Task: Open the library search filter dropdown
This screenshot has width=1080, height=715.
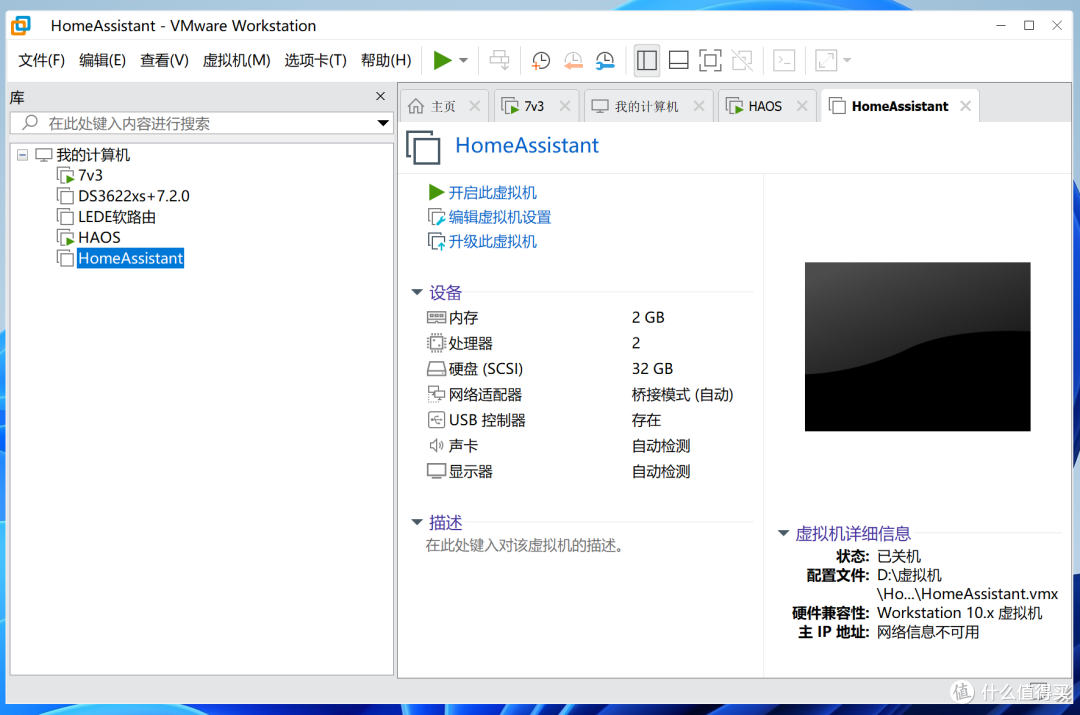Action: (x=383, y=123)
